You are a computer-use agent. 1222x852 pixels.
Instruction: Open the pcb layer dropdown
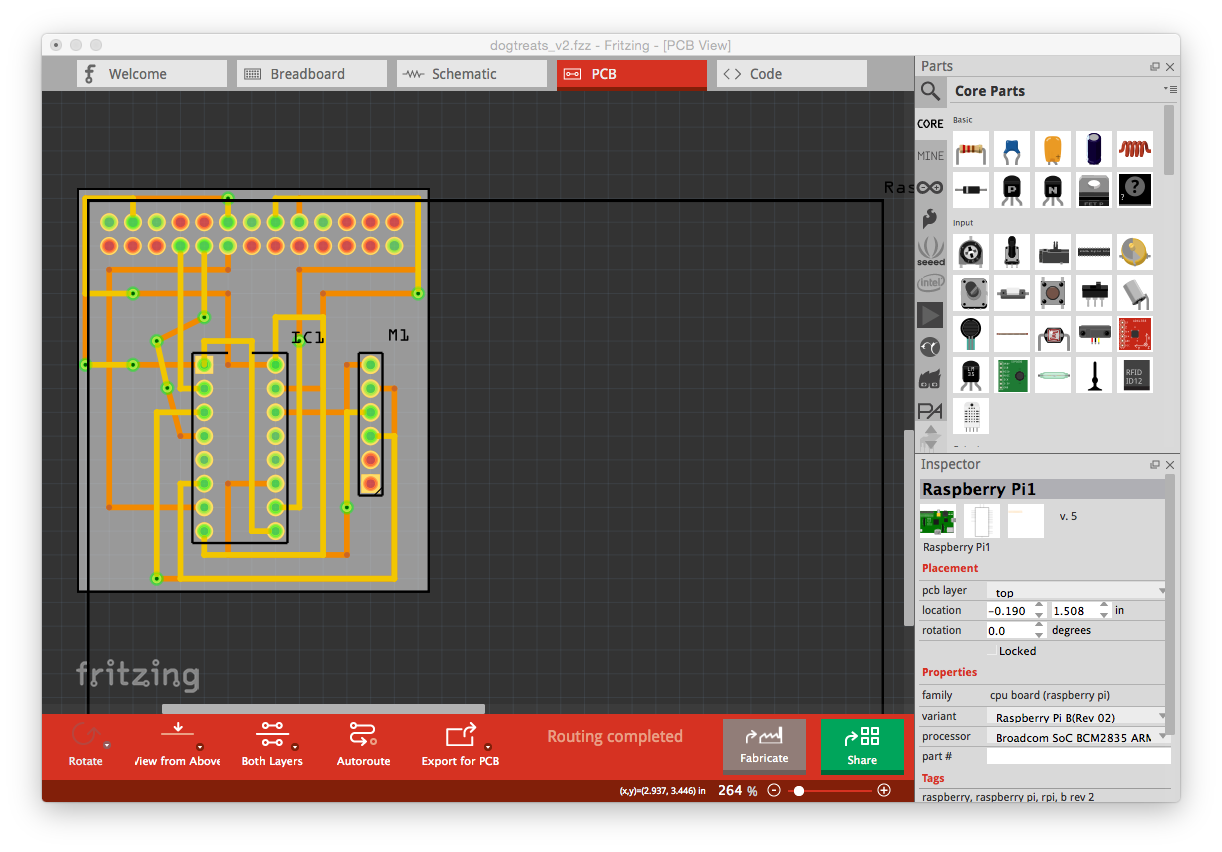pyautogui.click(x=1076, y=592)
